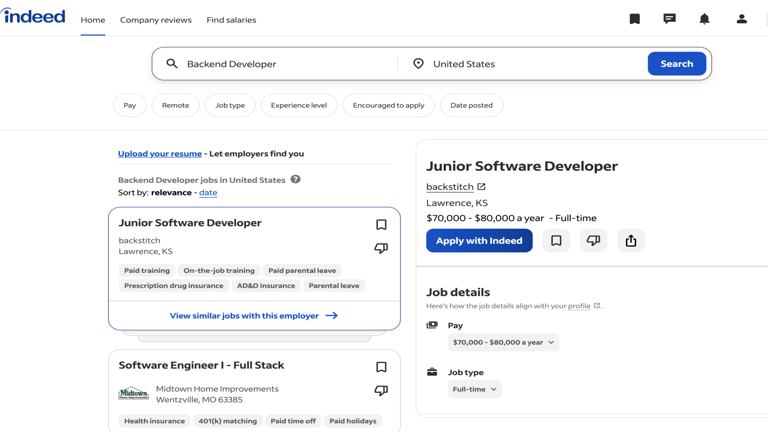
Task: Save Junior Software Developer card bookmark
Action: (x=381, y=224)
